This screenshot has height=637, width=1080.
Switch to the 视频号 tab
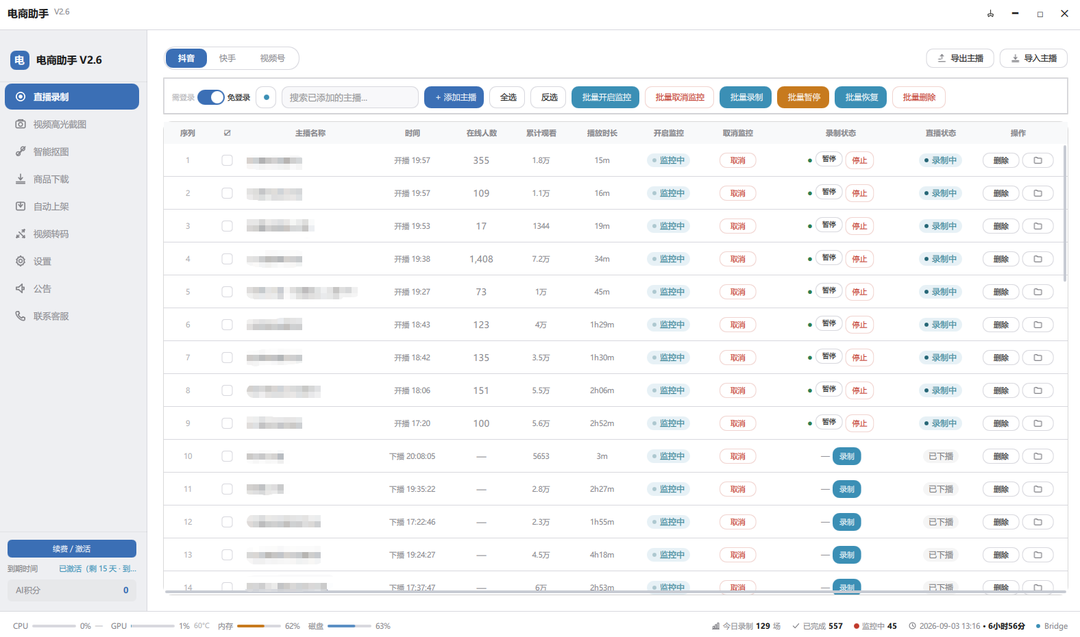(272, 58)
